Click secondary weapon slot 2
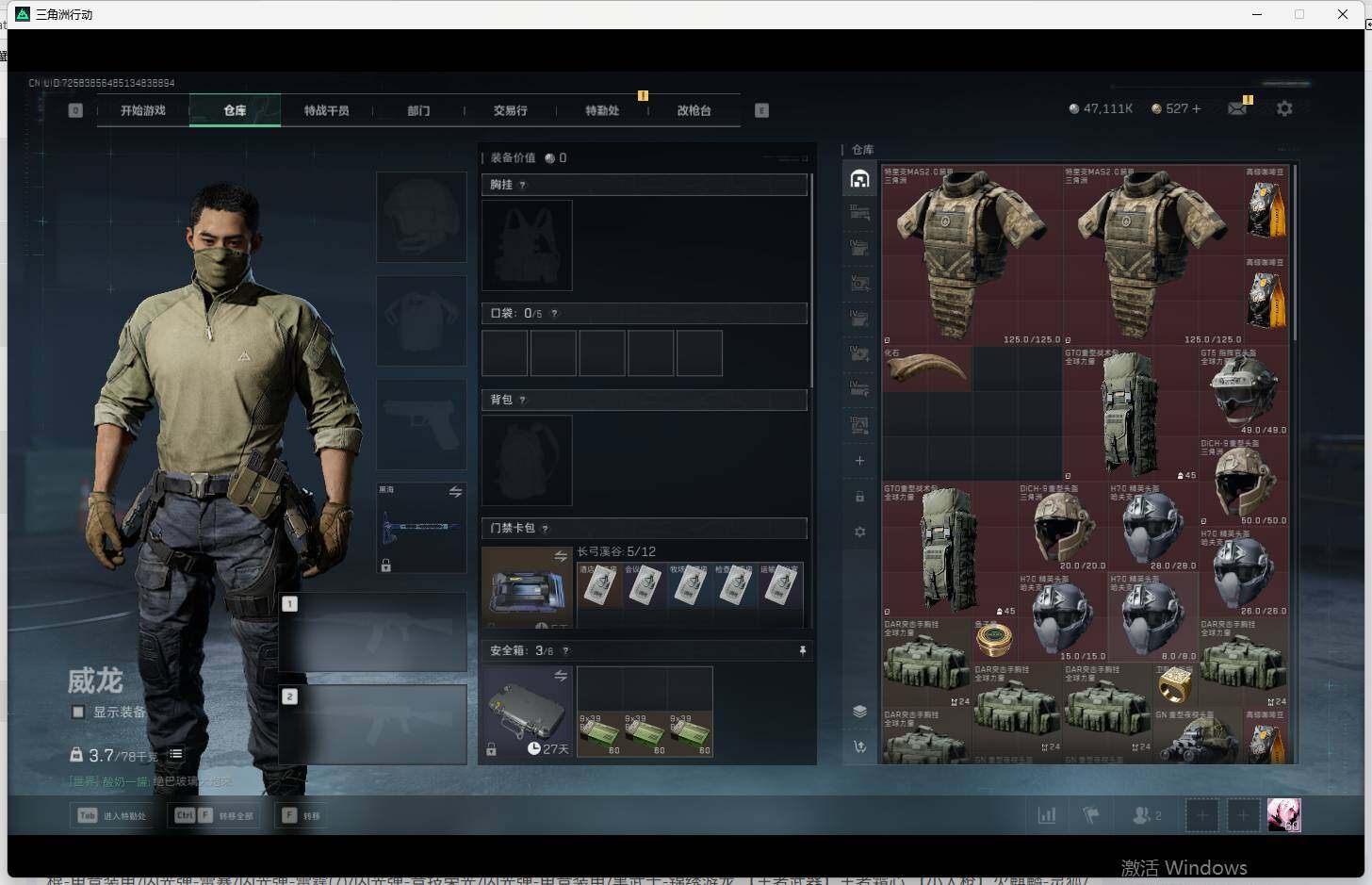Screen dimensions: 1372x885 pyautogui.click(x=373, y=724)
